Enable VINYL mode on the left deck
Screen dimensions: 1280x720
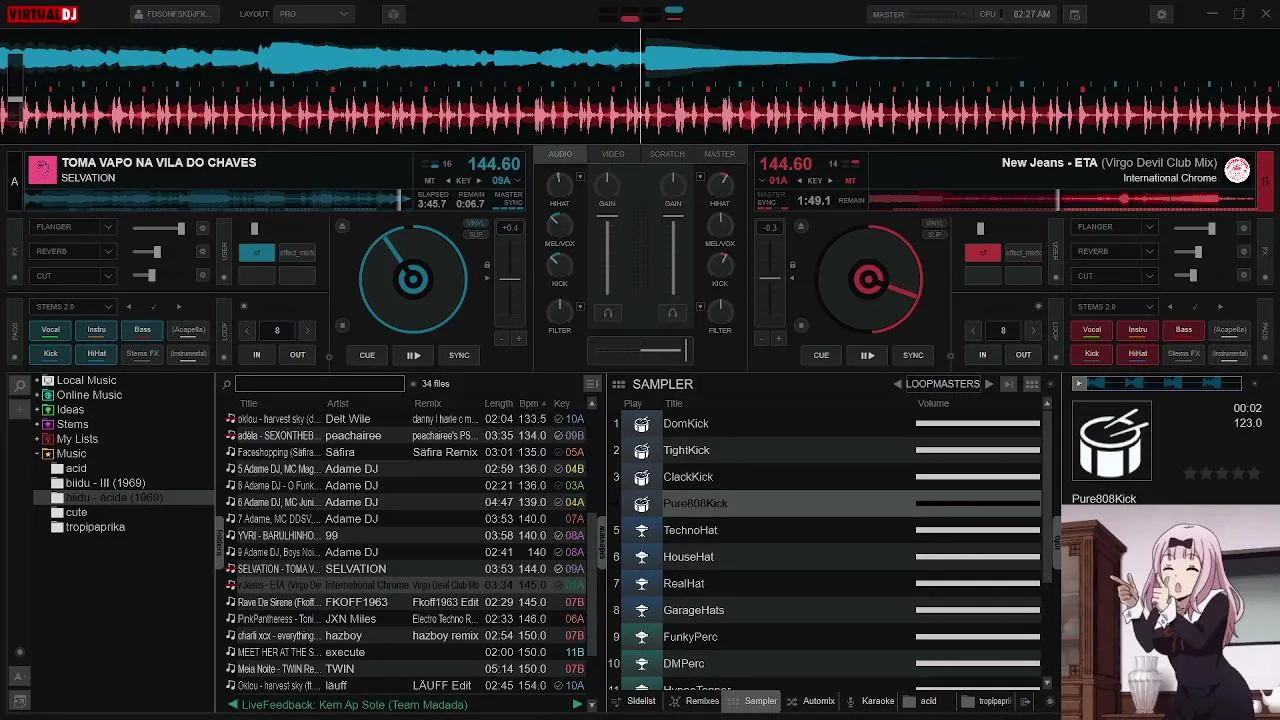476,224
